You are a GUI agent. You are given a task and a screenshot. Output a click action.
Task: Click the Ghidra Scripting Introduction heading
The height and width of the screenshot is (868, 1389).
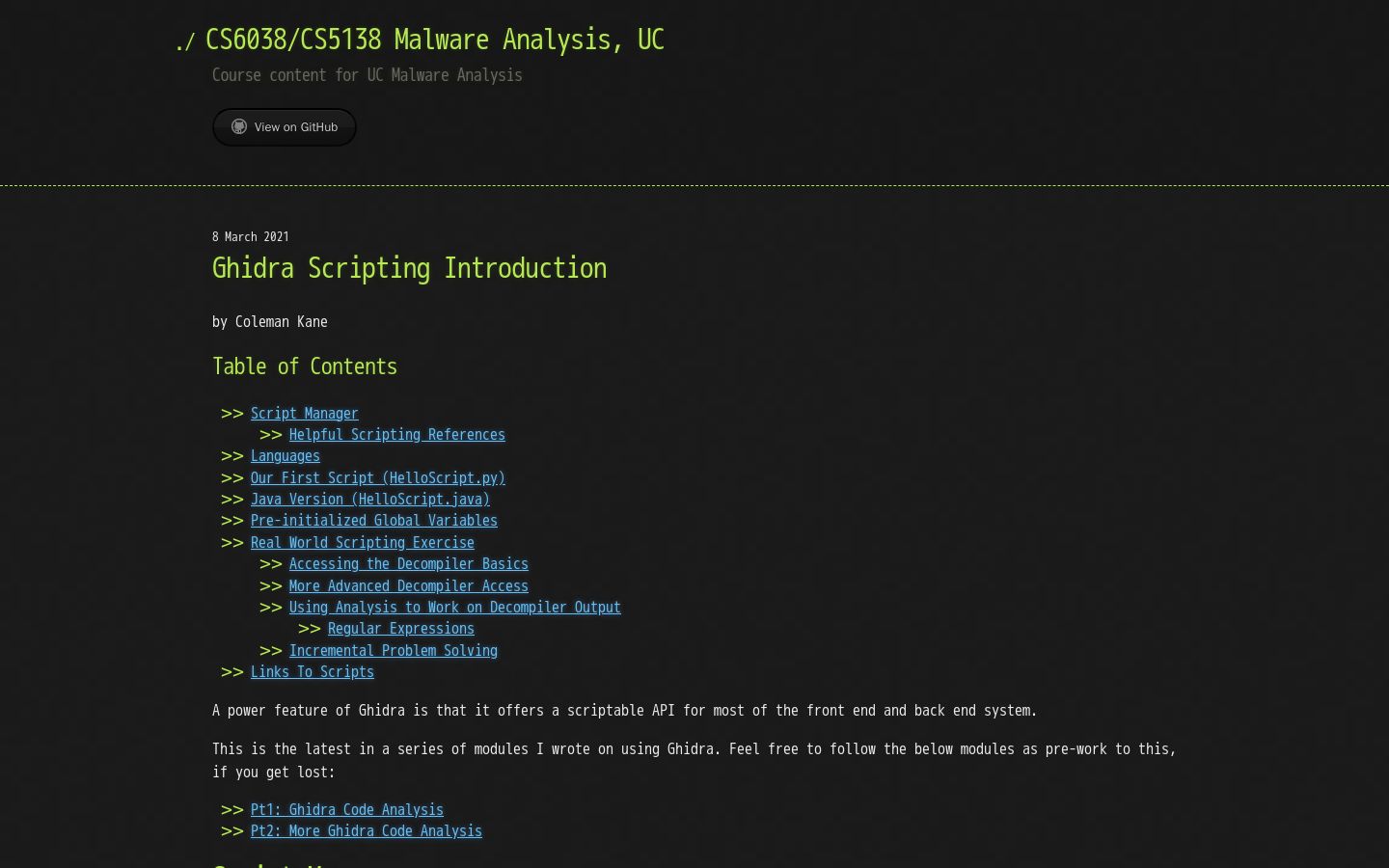[410, 268]
